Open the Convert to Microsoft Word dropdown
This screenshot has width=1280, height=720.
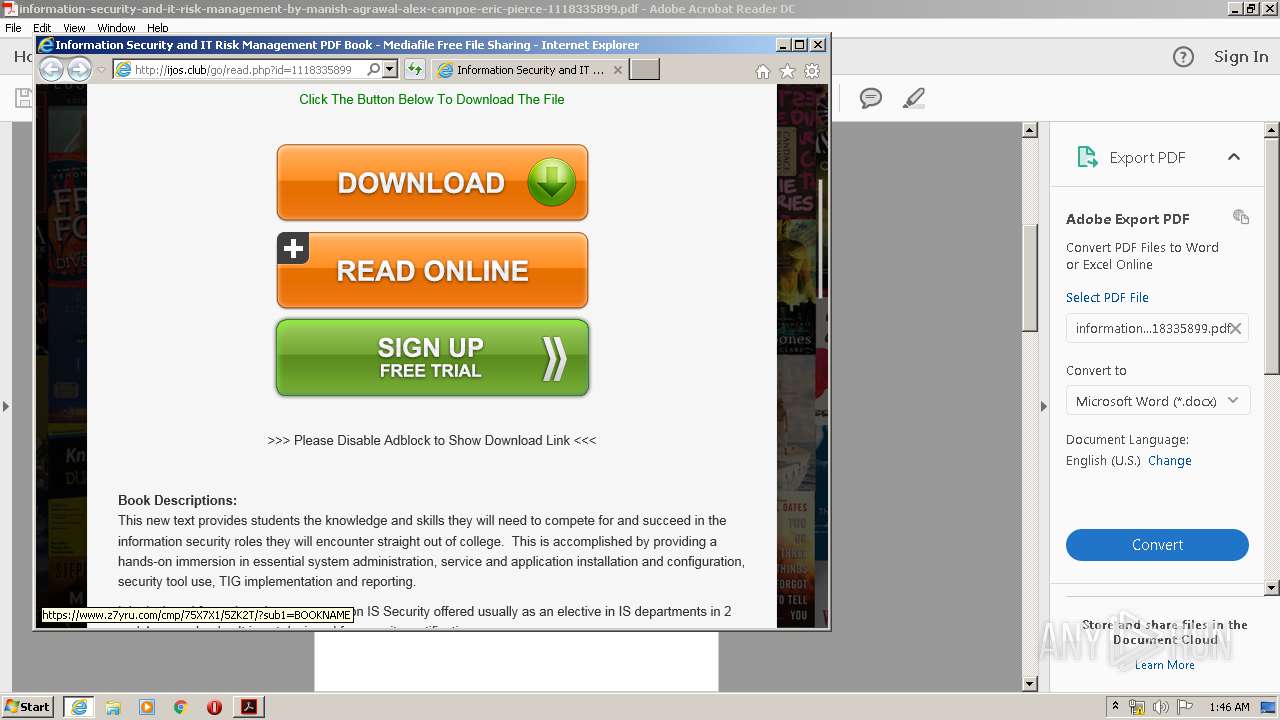pyautogui.click(x=1157, y=401)
